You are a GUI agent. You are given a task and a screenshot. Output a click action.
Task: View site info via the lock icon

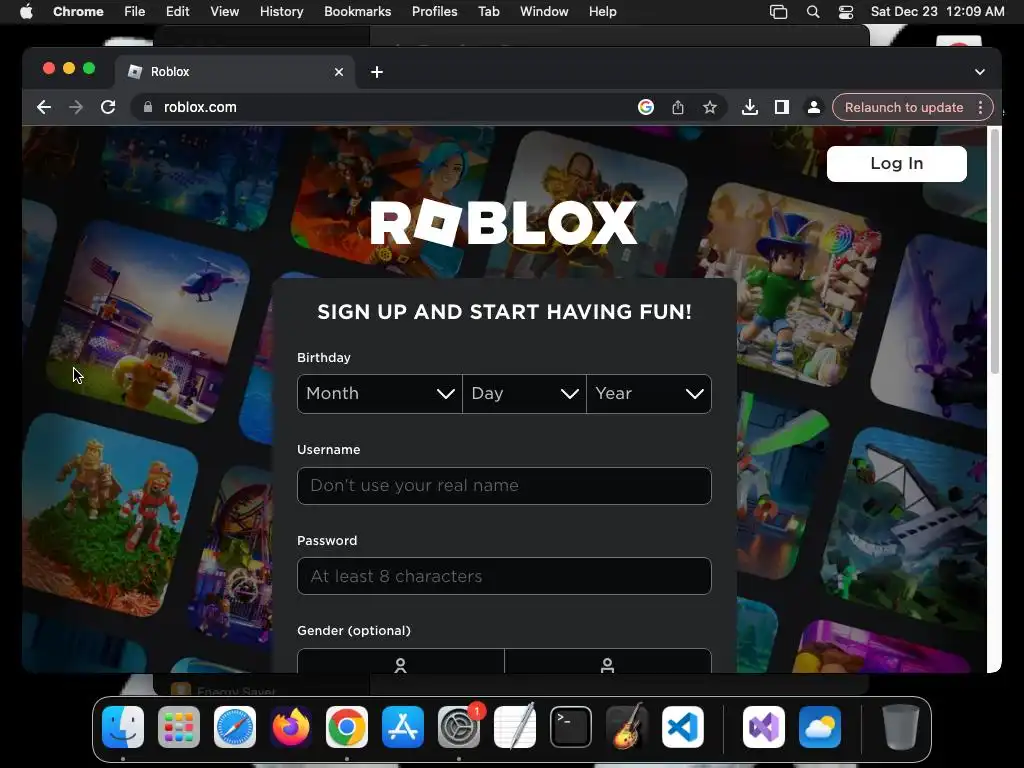(x=148, y=107)
